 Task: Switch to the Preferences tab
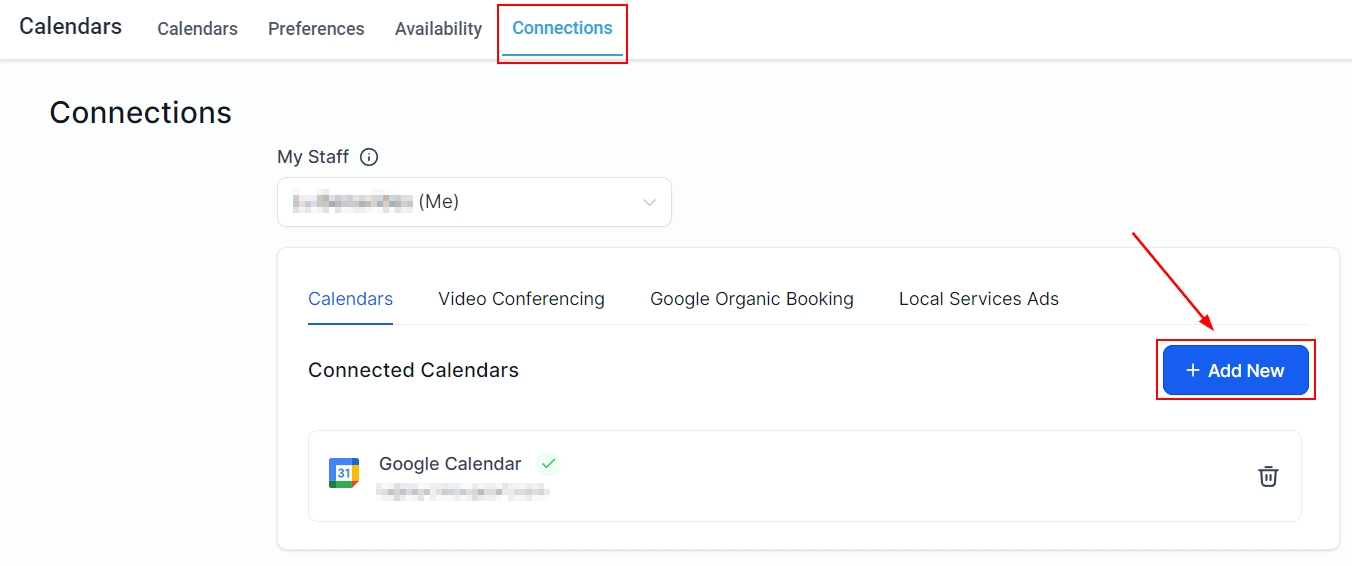316,29
